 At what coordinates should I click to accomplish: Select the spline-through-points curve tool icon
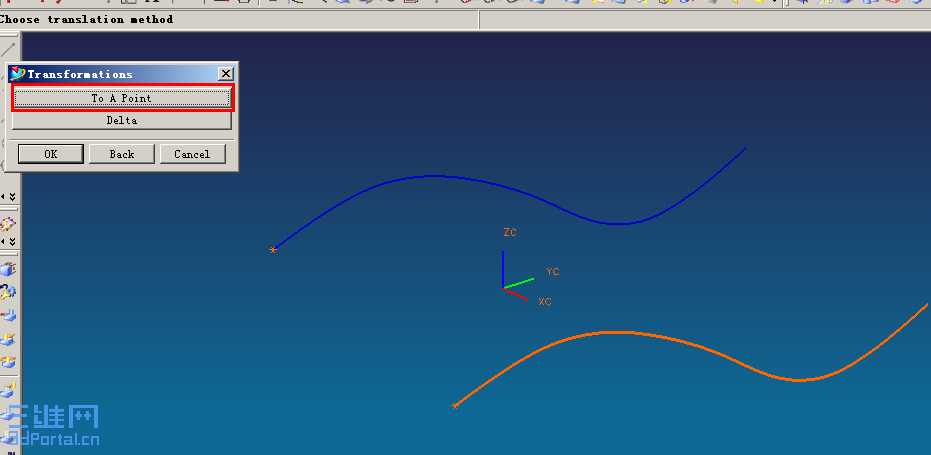8,225
